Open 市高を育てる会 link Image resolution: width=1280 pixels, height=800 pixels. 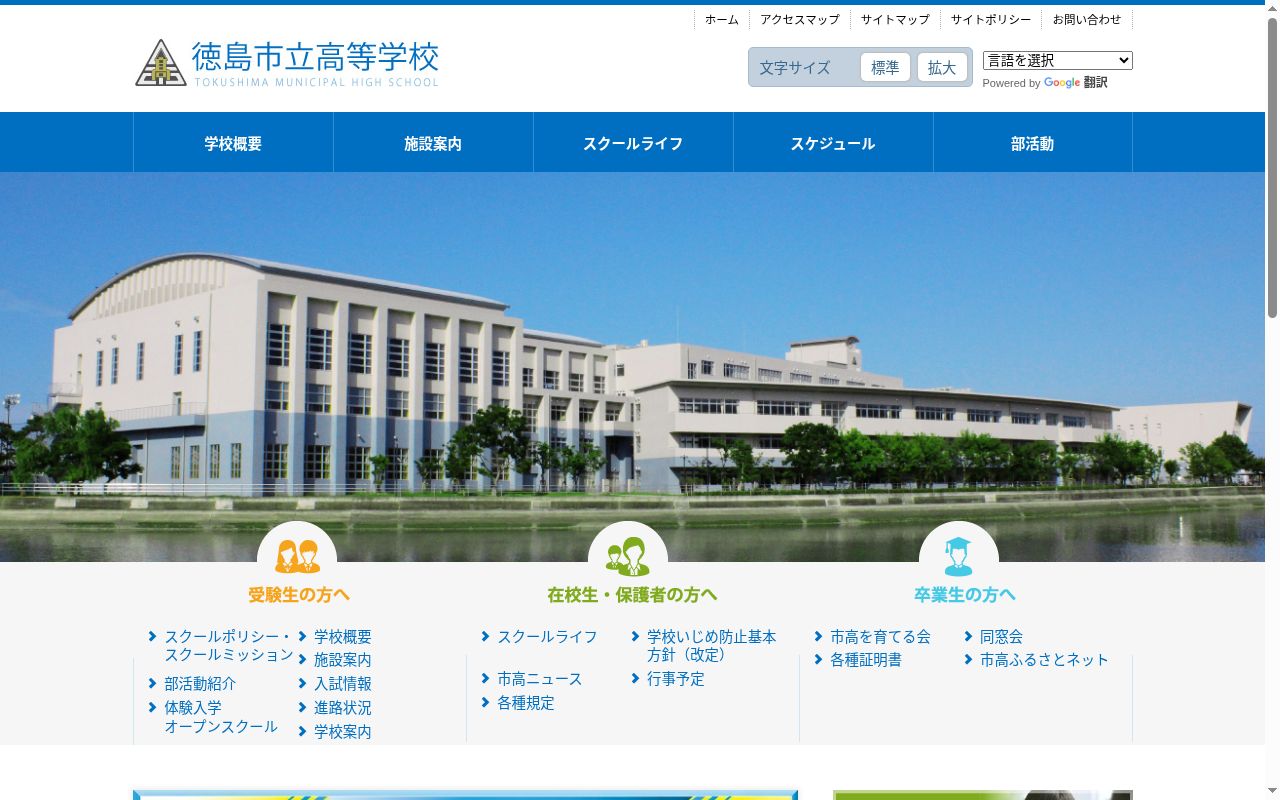(880, 637)
